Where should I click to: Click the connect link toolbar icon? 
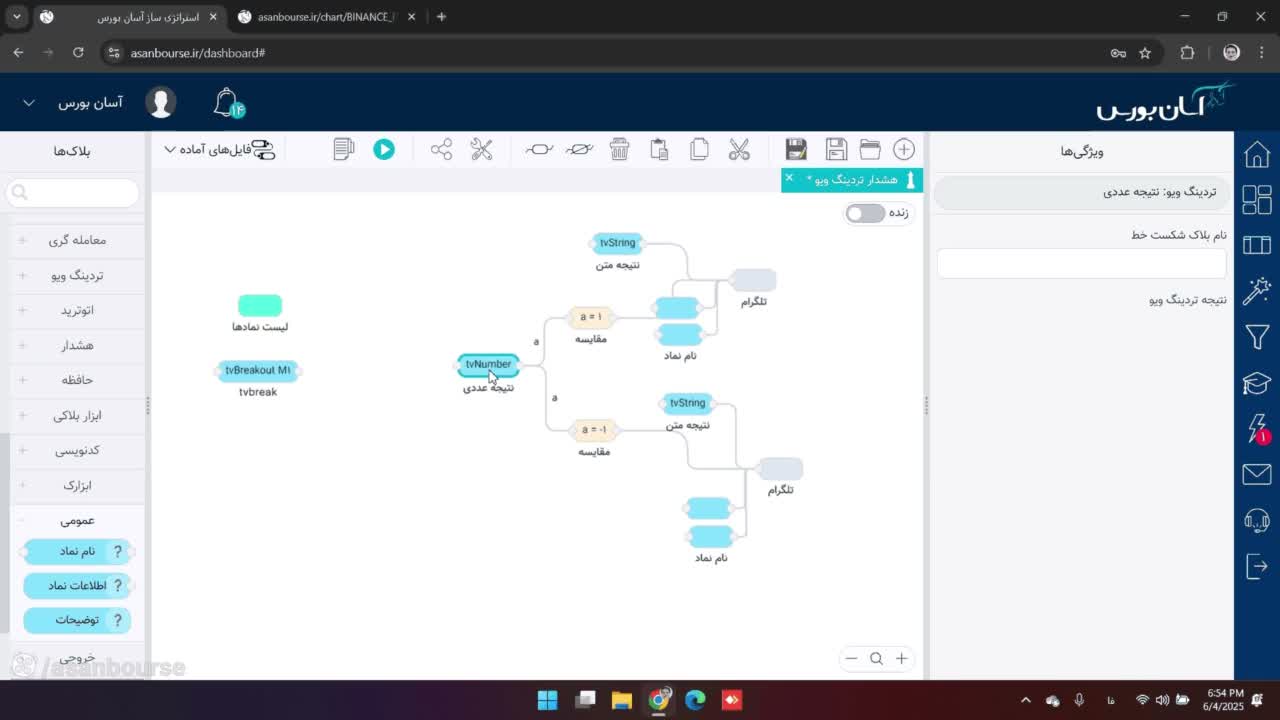539,149
